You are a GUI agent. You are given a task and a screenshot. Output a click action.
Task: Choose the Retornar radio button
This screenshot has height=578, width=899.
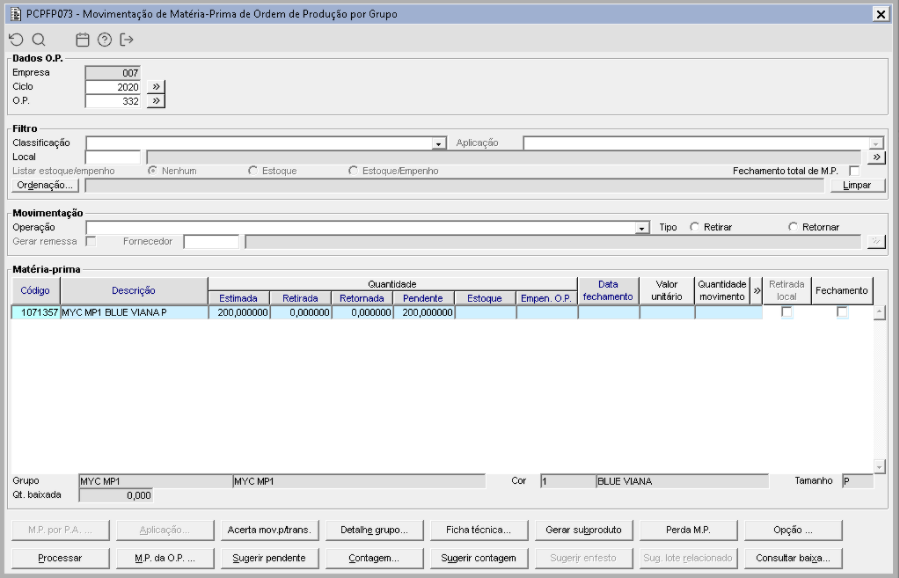[793, 227]
